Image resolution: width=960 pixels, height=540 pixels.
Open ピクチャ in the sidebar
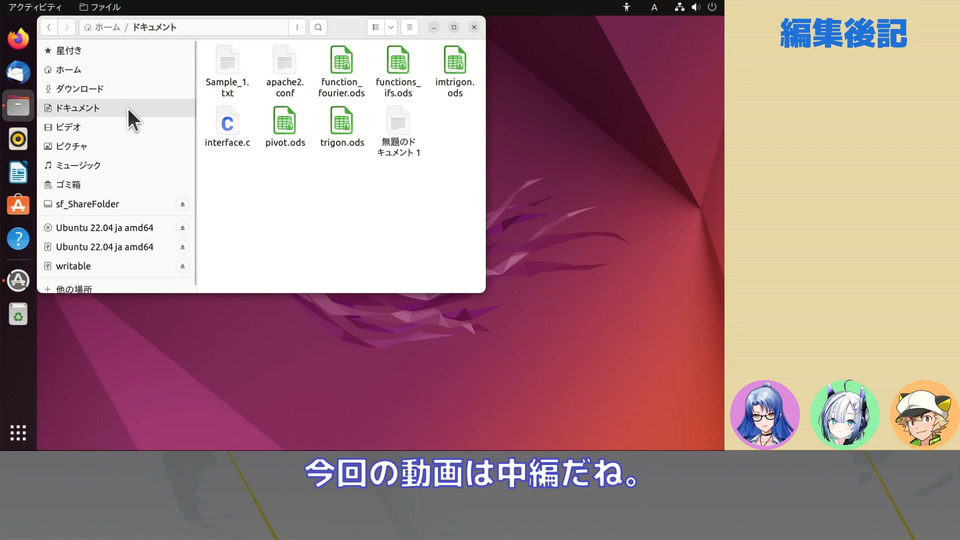click(x=116, y=146)
